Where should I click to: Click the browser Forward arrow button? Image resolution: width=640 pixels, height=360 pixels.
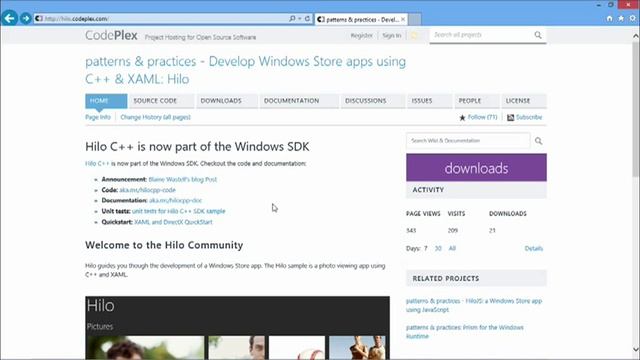26,18
